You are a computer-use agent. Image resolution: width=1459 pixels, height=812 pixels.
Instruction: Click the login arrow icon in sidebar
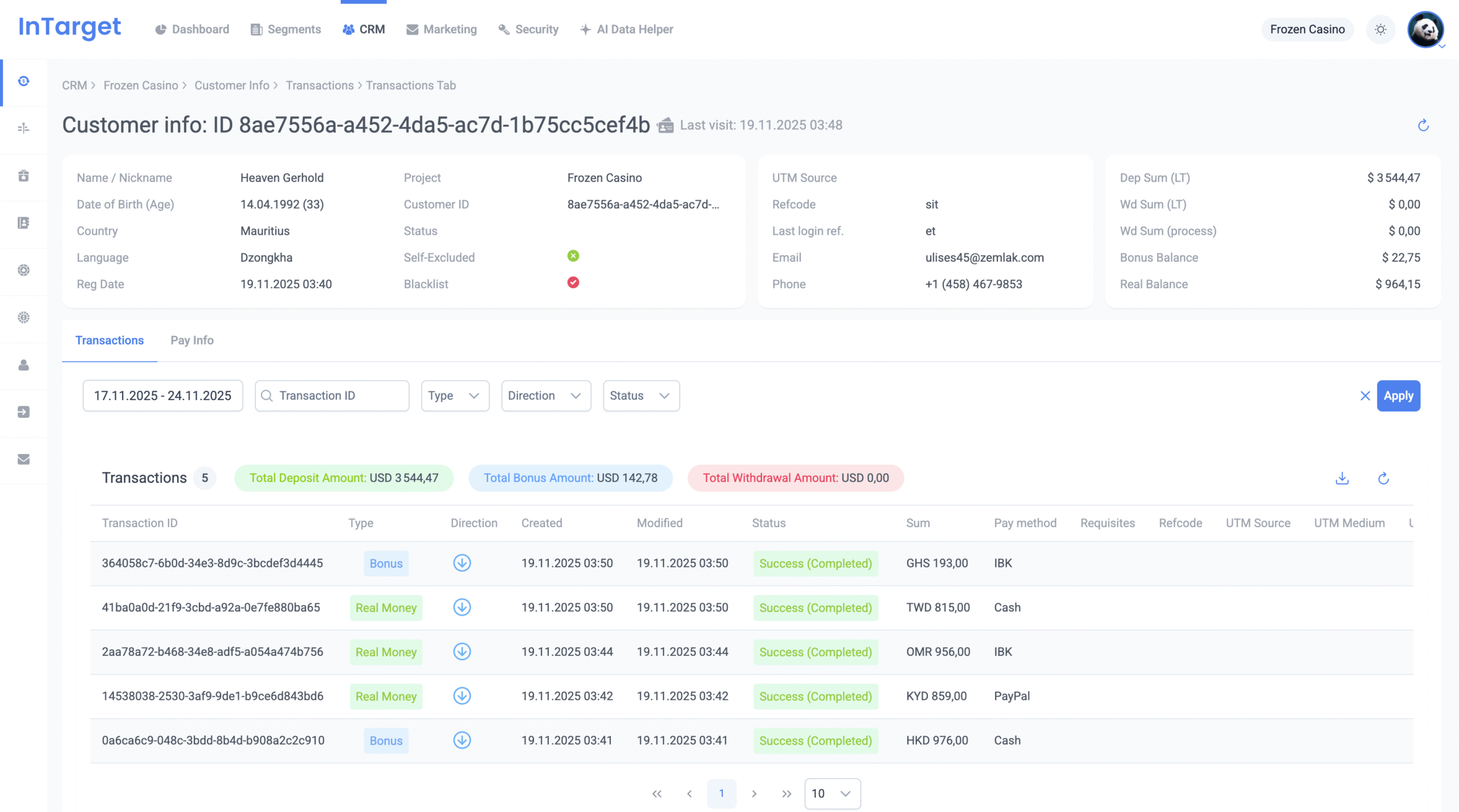click(23, 412)
